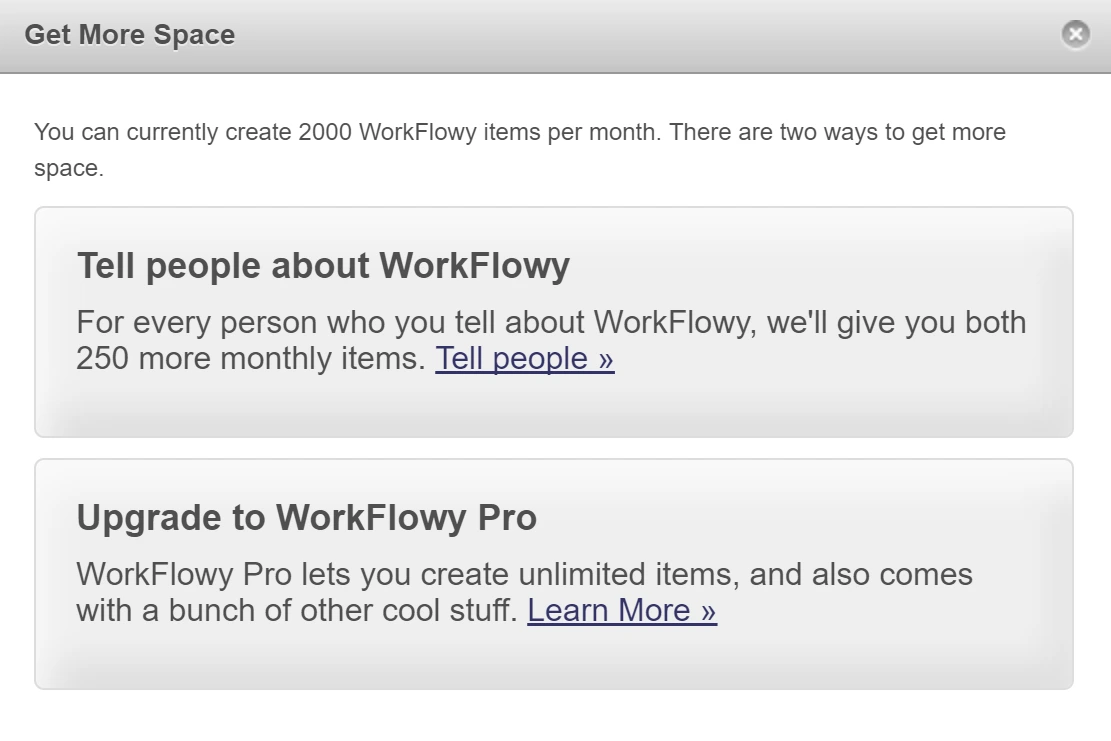The image size is (1111, 741).
Task: Click the Get More Space title text
Action: click(130, 35)
